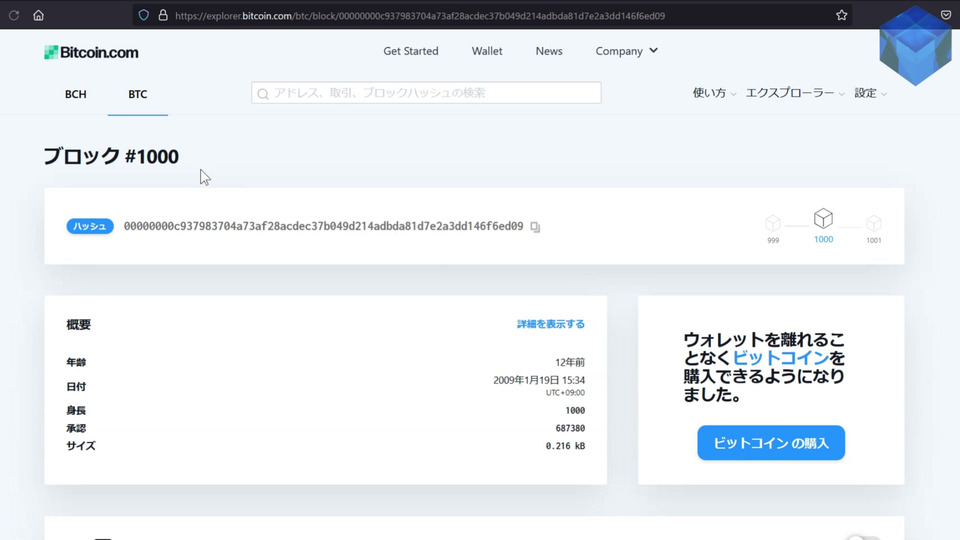
Task: Click the ハッシュ badge label
Action: tap(90, 227)
